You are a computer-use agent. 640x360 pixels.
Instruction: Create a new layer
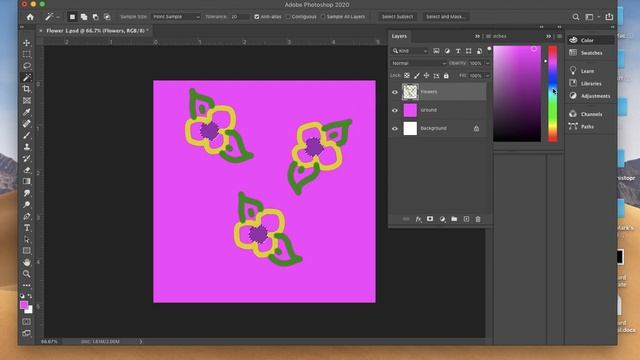tap(466, 219)
